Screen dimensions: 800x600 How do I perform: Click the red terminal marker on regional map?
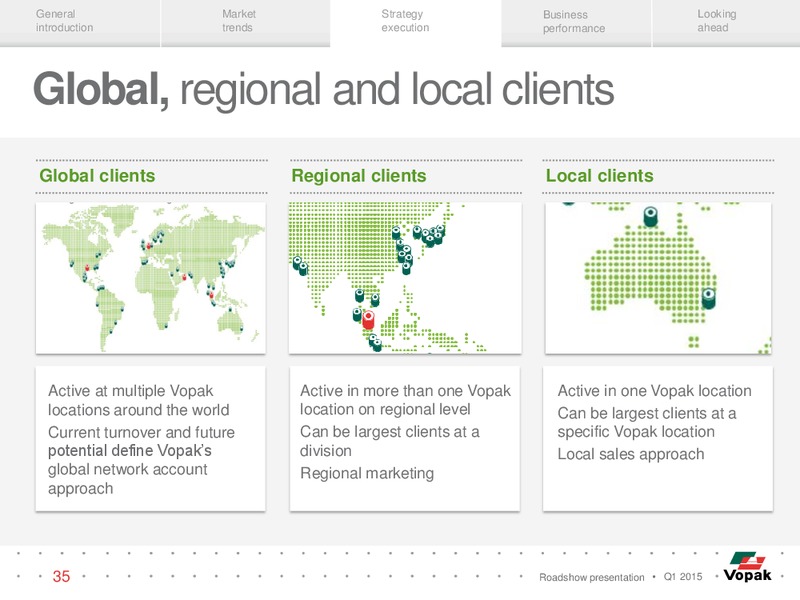[368, 320]
